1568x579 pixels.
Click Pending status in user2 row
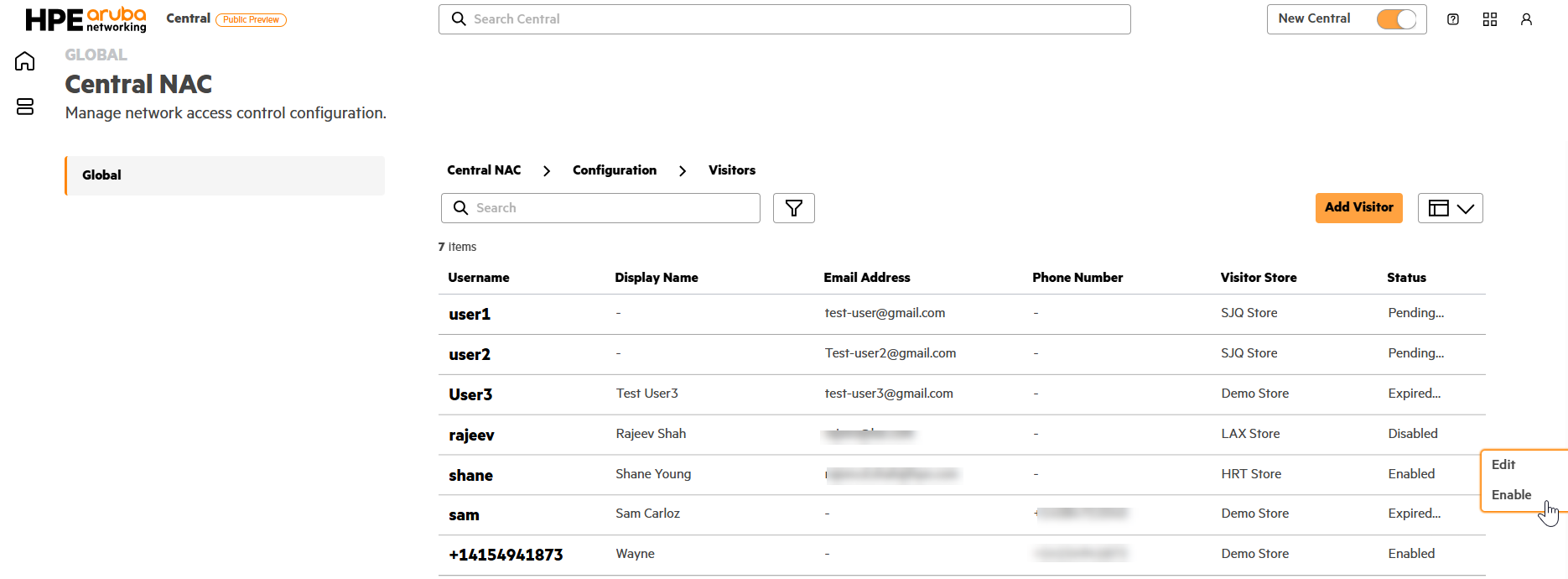(x=1415, y=353)
